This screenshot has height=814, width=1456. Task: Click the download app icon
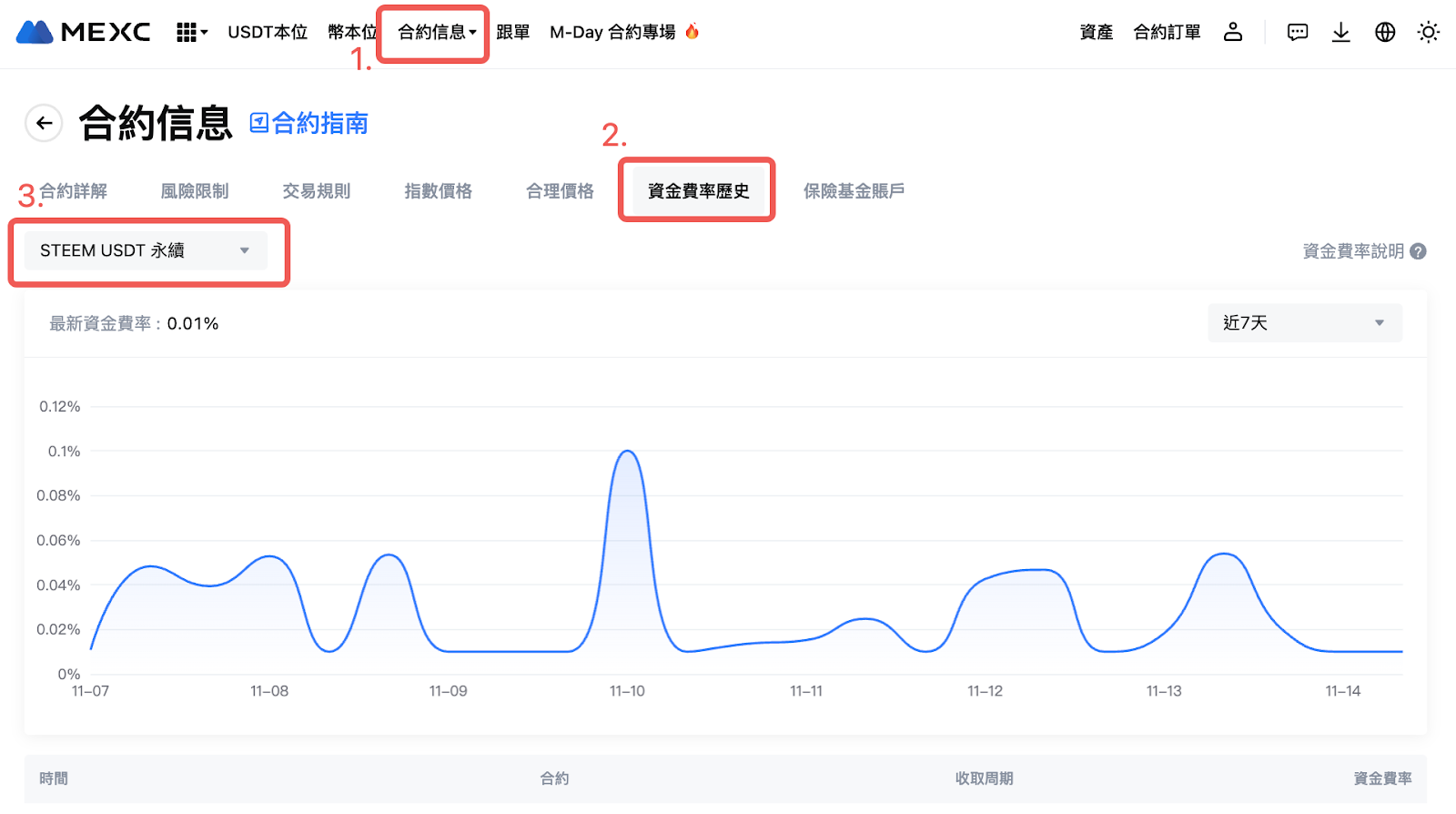pyautogui.click(x=1340, y=33)
